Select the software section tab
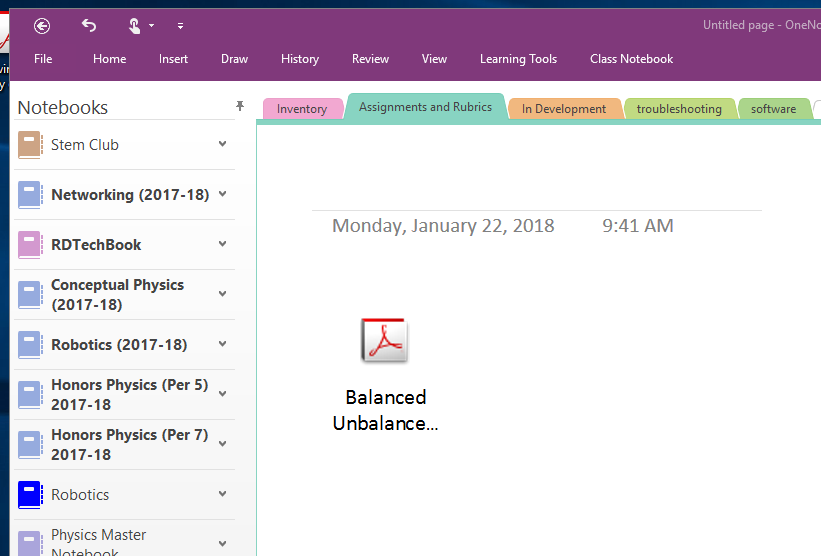Image resolution: width=821 pixels, height=556 pixels. pyautogui.click(x=773, y=109)
